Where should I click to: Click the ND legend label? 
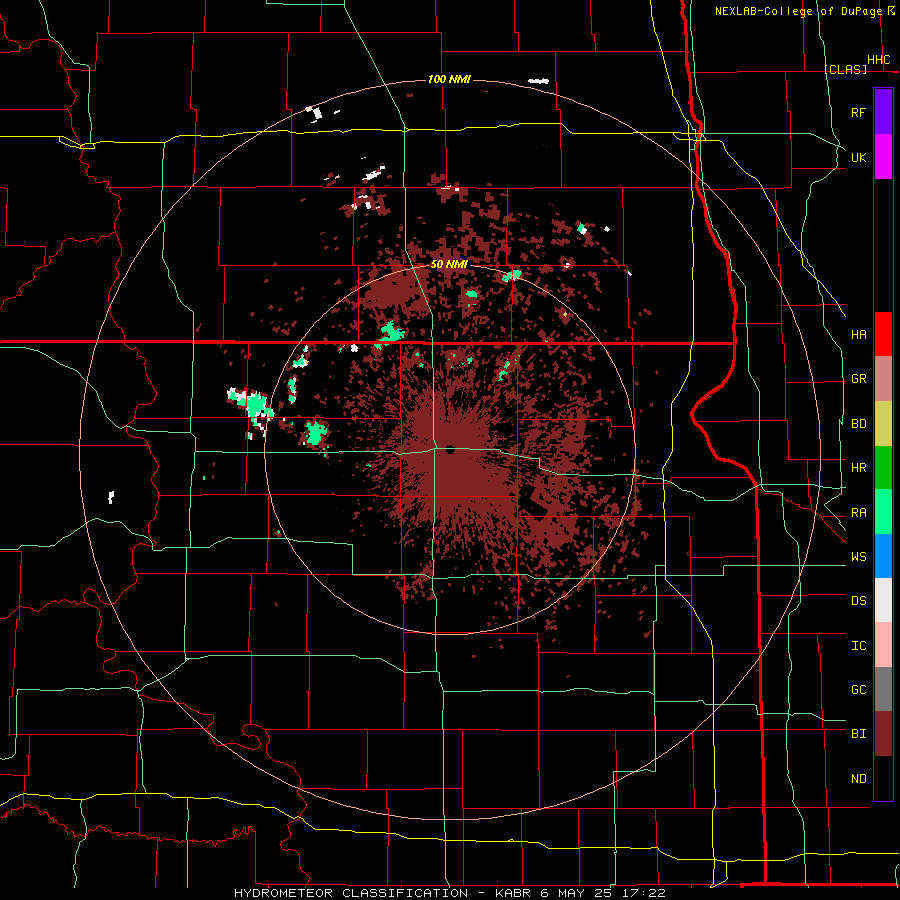click(x=858, y=779)
